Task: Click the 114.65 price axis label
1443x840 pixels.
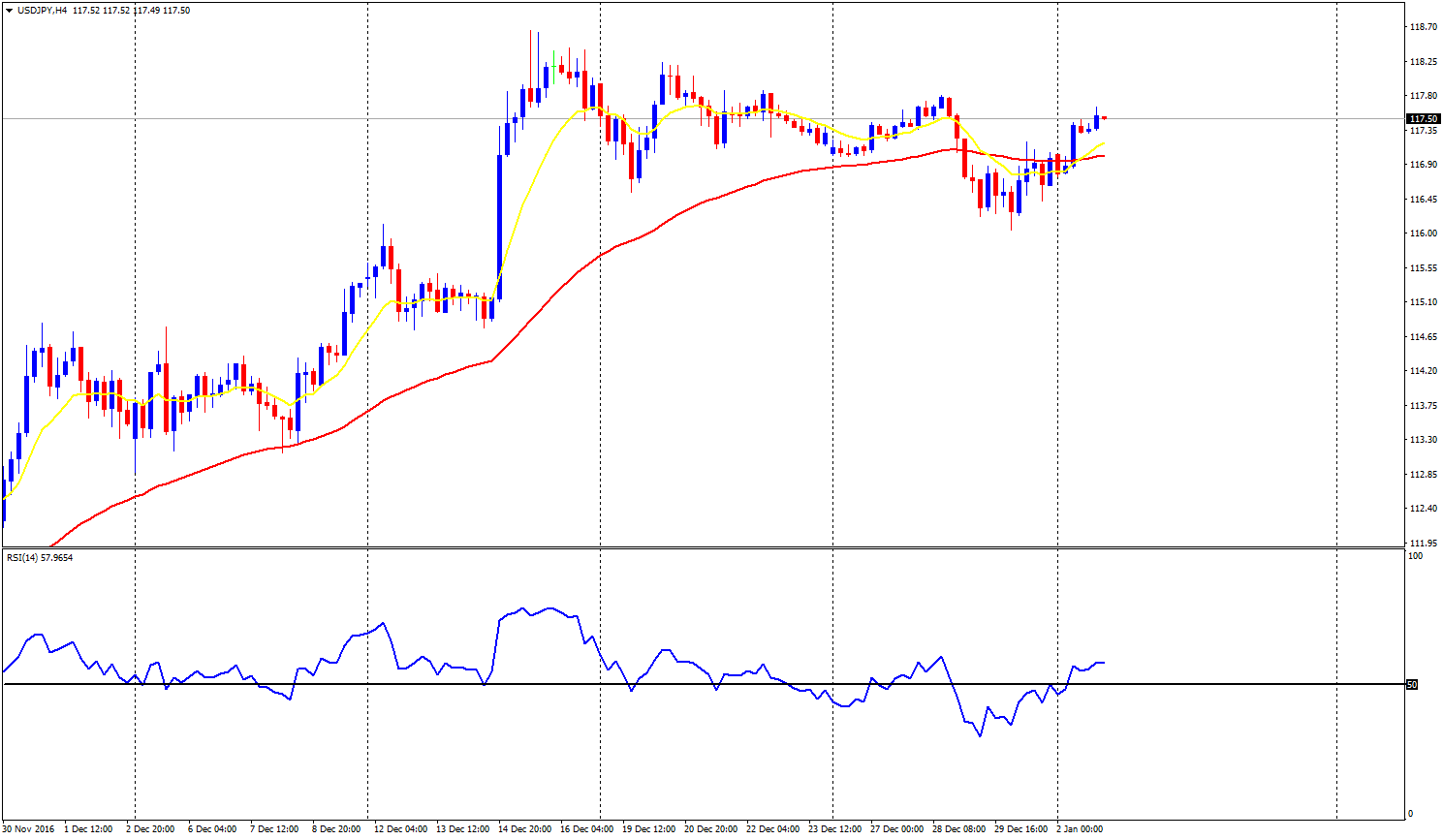Action: 1424,337
